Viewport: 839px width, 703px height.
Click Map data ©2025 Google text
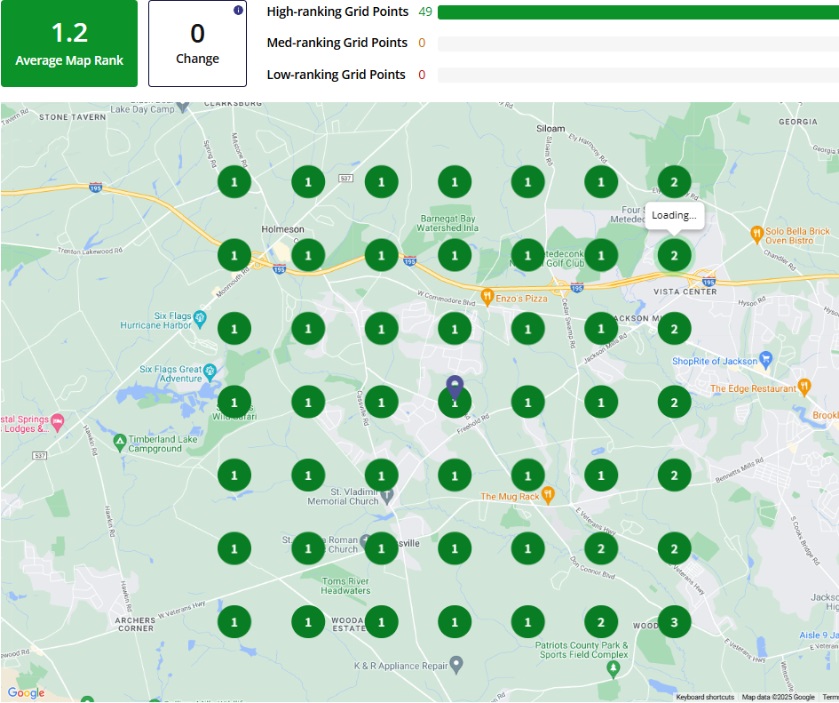pos(778,697)
